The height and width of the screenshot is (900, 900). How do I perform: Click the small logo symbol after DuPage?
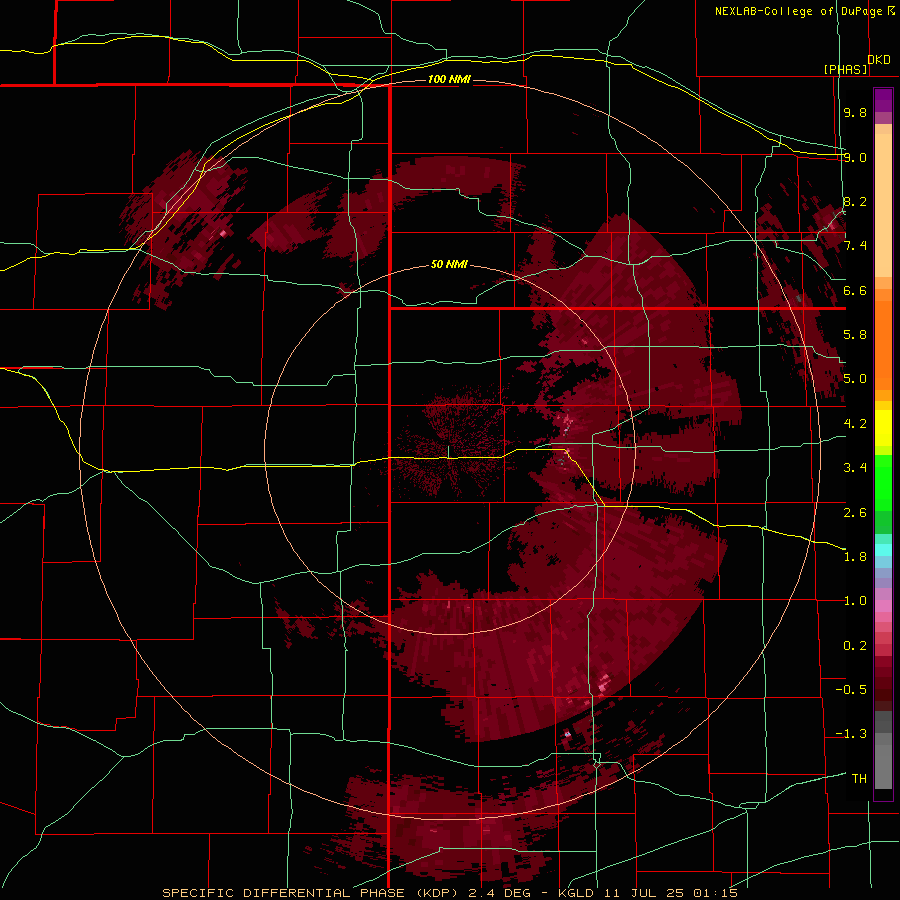(x=891, y=10)
